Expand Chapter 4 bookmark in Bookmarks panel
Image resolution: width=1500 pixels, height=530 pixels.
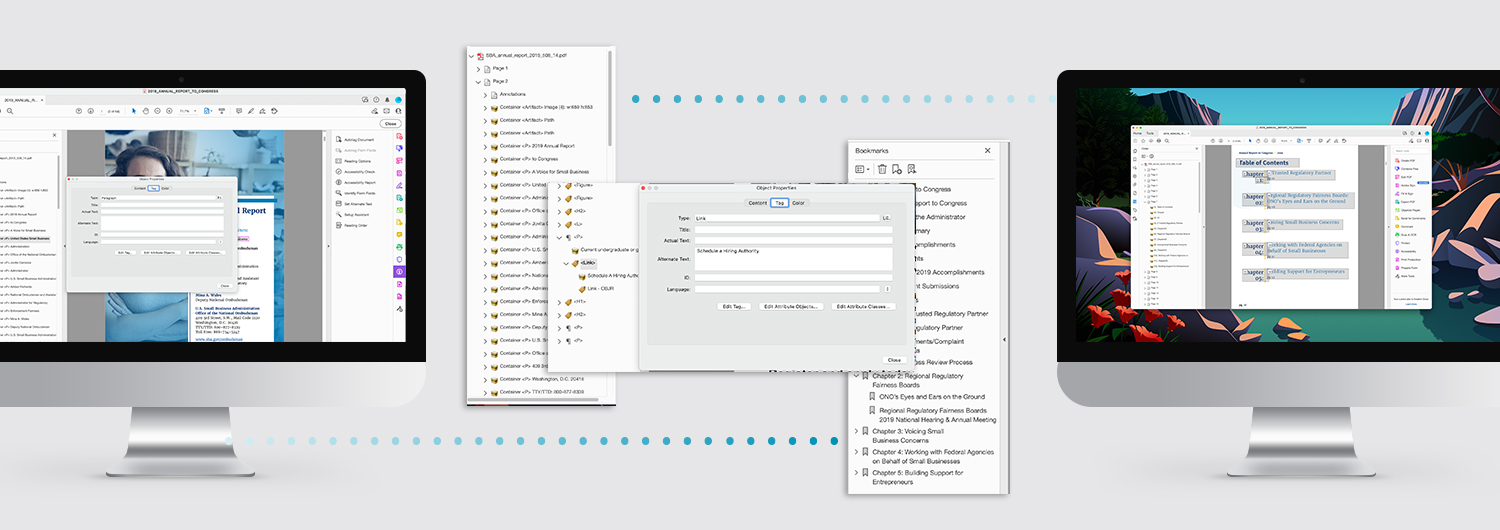[x=856, y=452]
